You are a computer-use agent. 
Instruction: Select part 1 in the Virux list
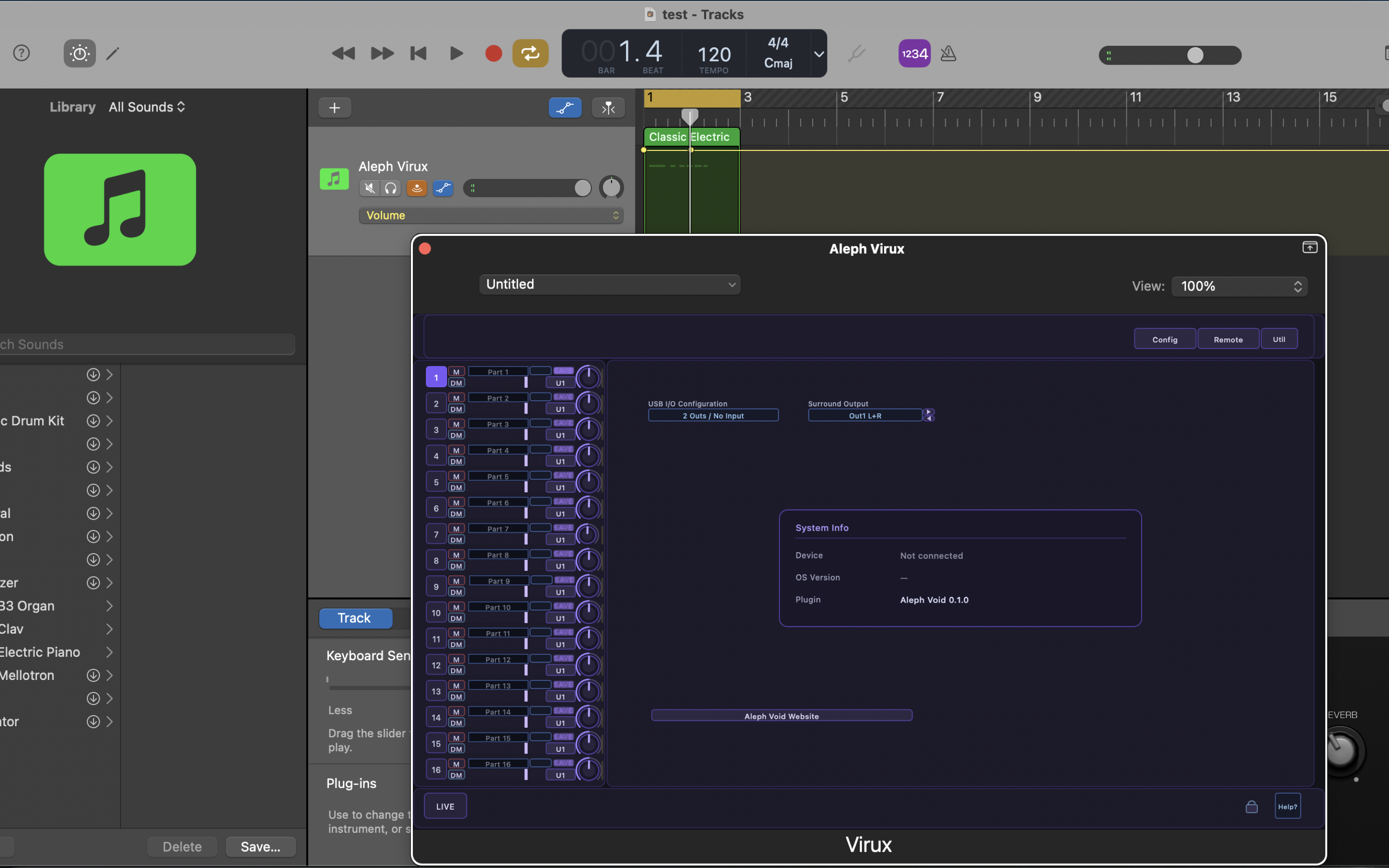436,377
